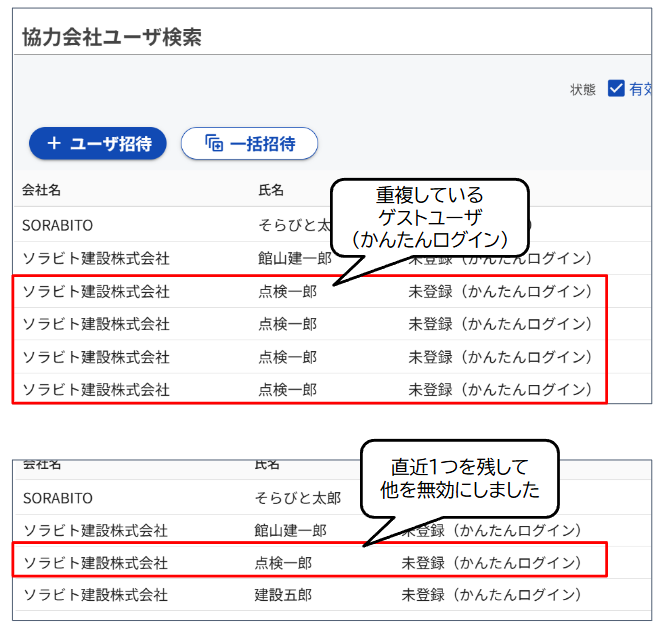The width and height of the screenshot is (663, 630).
Task: Select company name in 建設五郎 row
Action: (x=95, y=595)
